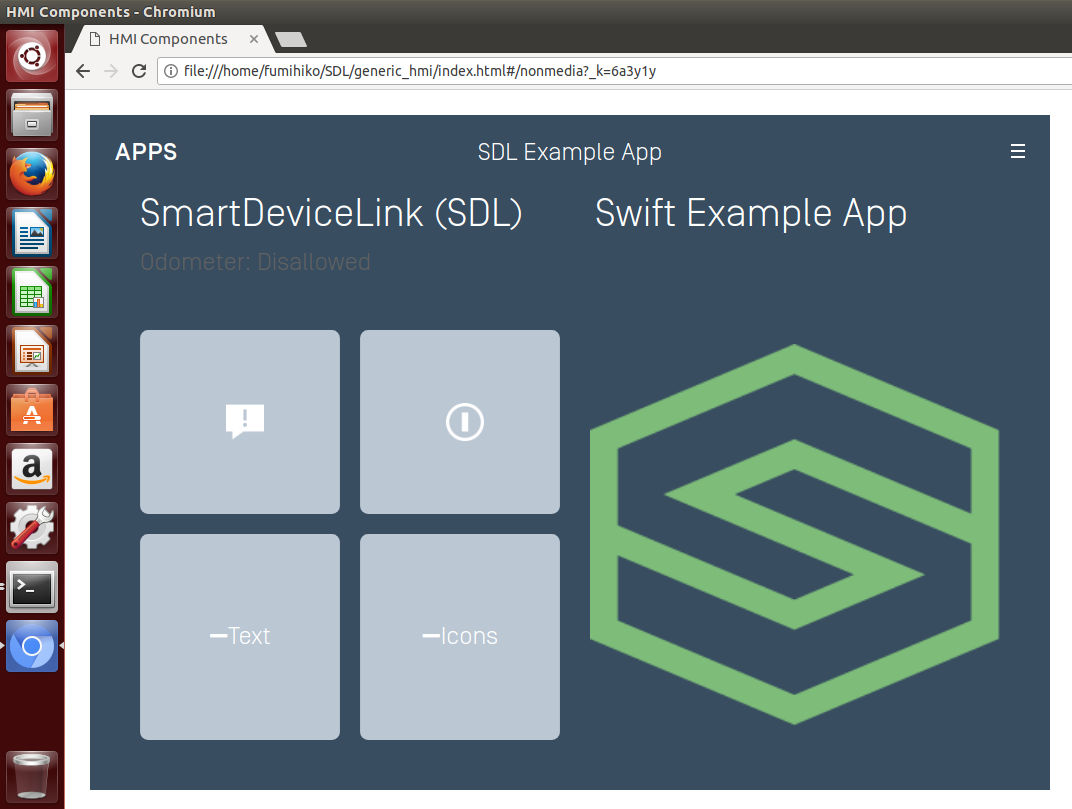Click the circled bar icon soft button tile
This screenshot has height=809, width=1072.
pyautogui.click(x=459, y=421)
